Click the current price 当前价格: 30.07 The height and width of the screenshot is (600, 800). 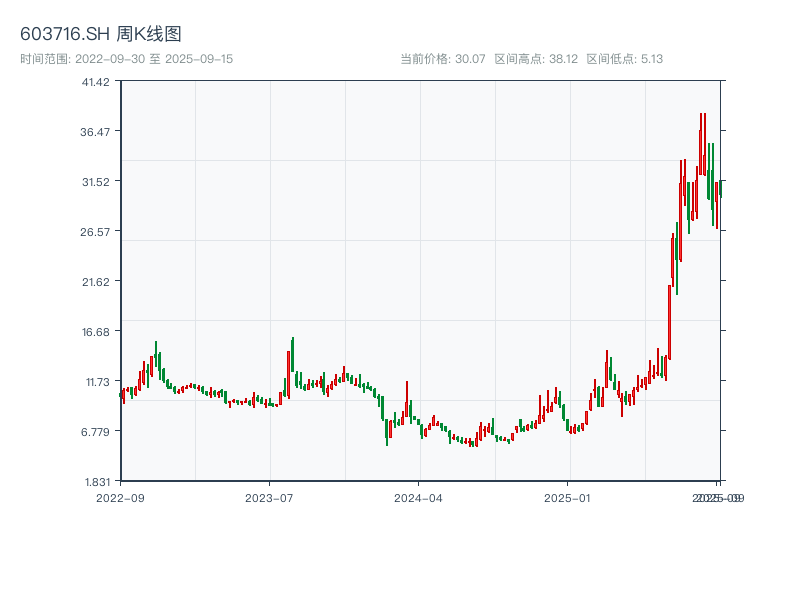pyautogui.click(x=443, y=59)
